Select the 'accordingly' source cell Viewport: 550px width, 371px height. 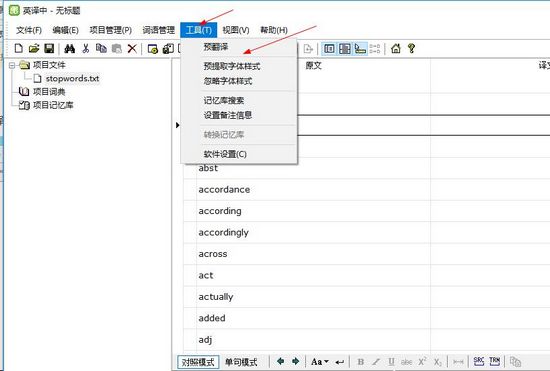click(x=313, y=232)
